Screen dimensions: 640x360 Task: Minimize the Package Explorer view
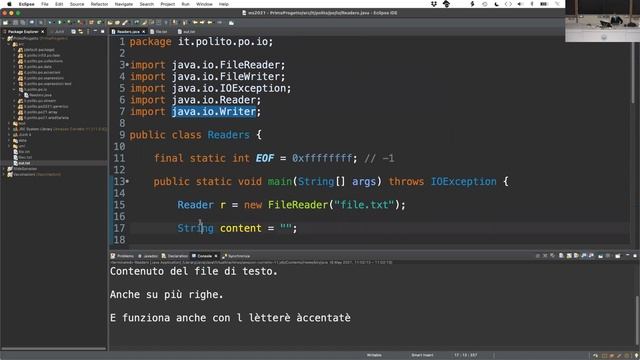point(96,31)
